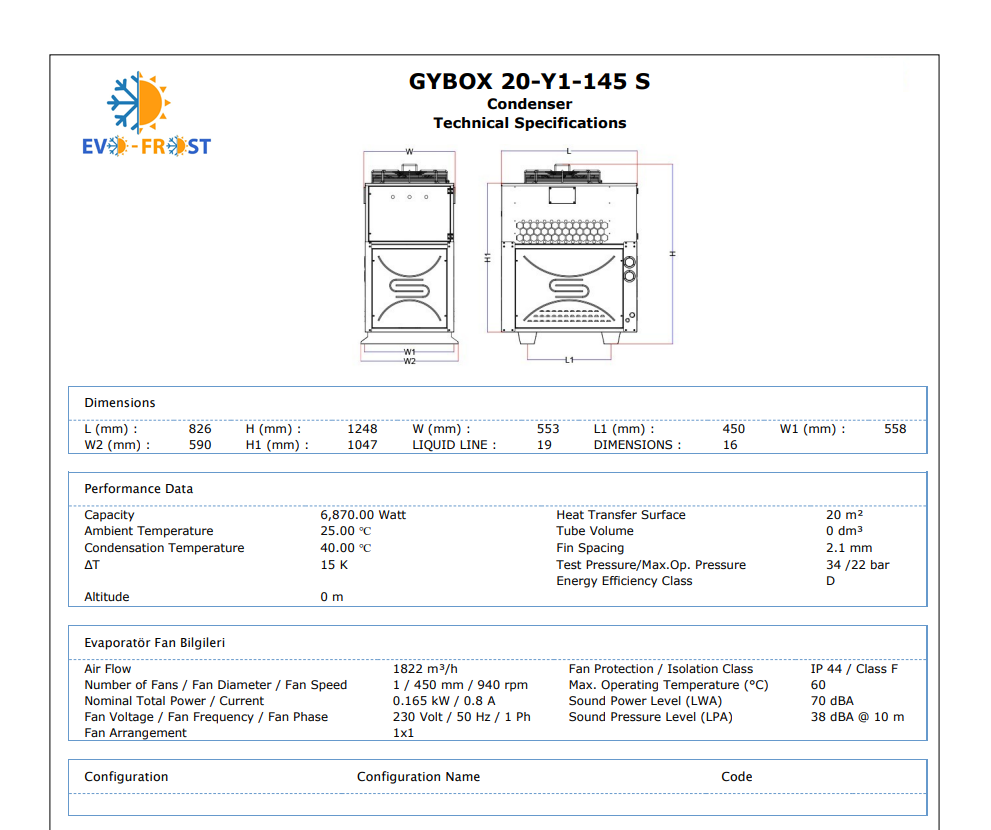This screenshot has height=830, width=991.
Task: Click the DIMENSIONS value 16
Action: [x=730, y=445]
